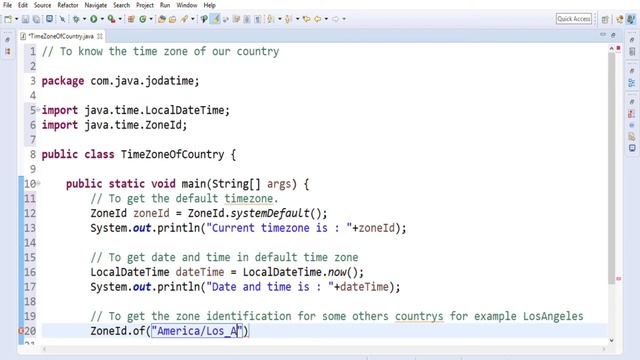Click the Open Task folder icon
Image resolution: width=640 pixels, height=360 pixels.
173,19
